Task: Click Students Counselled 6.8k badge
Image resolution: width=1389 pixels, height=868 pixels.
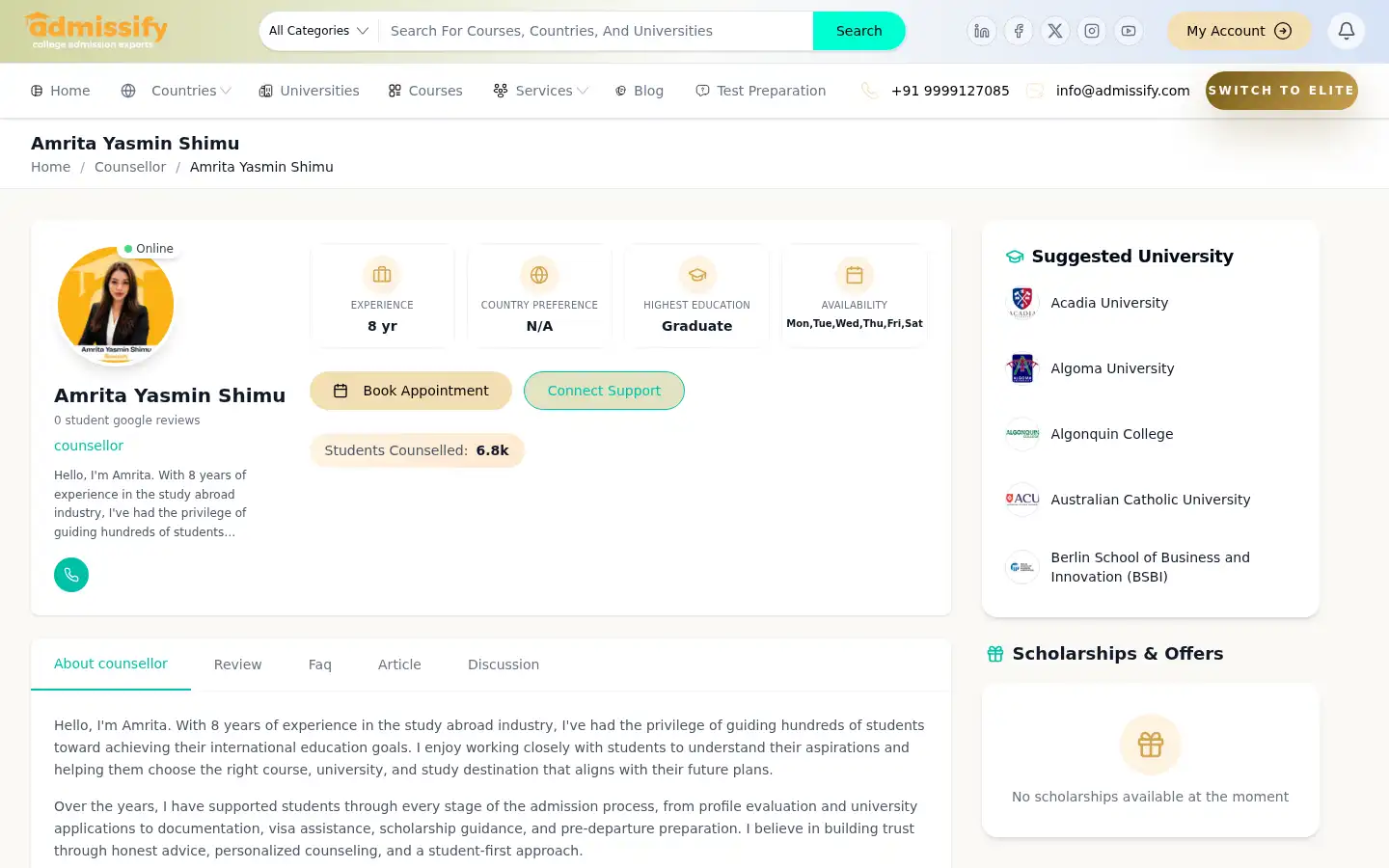Action: 417,450
